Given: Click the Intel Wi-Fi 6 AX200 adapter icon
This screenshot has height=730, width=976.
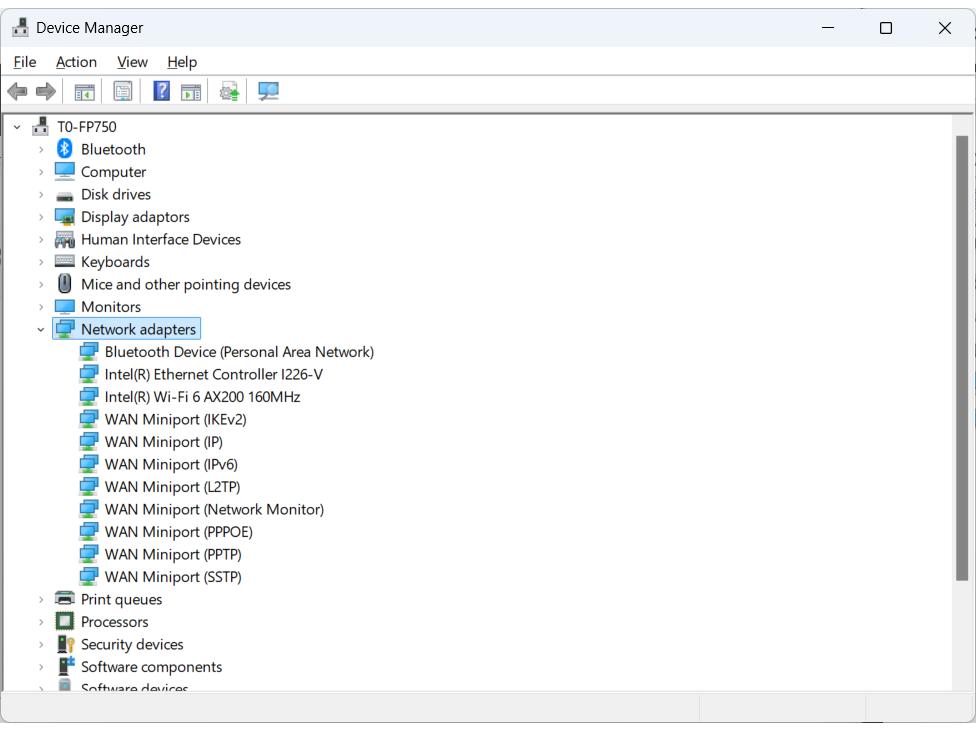Looking at the screenshot, I should pos(88,396).
